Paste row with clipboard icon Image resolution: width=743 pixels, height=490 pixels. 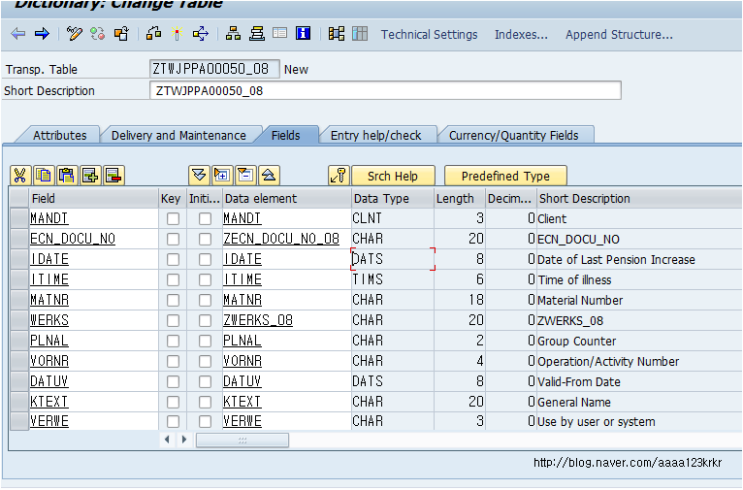tap(67, 176)
